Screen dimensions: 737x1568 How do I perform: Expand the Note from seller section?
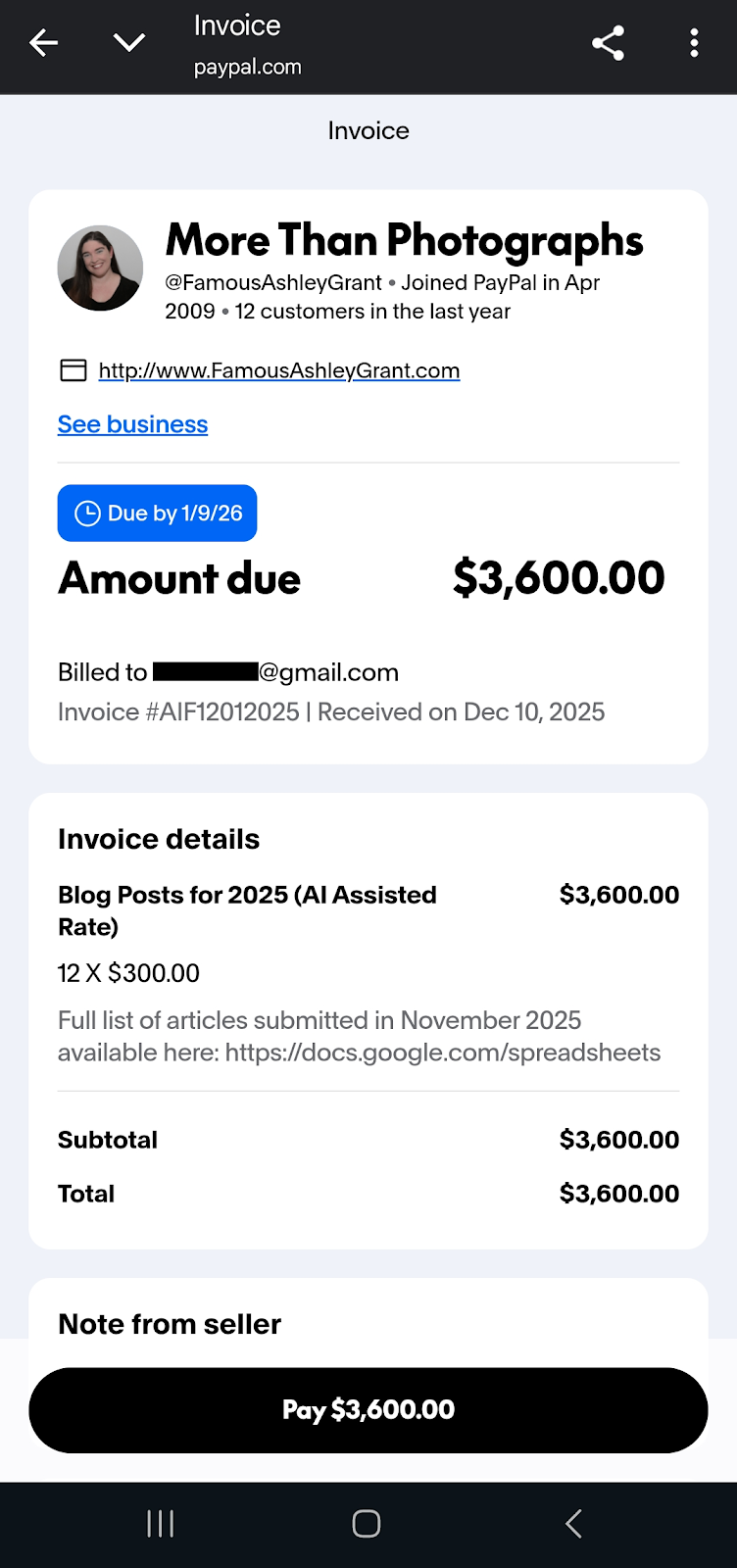(169, 1323)
